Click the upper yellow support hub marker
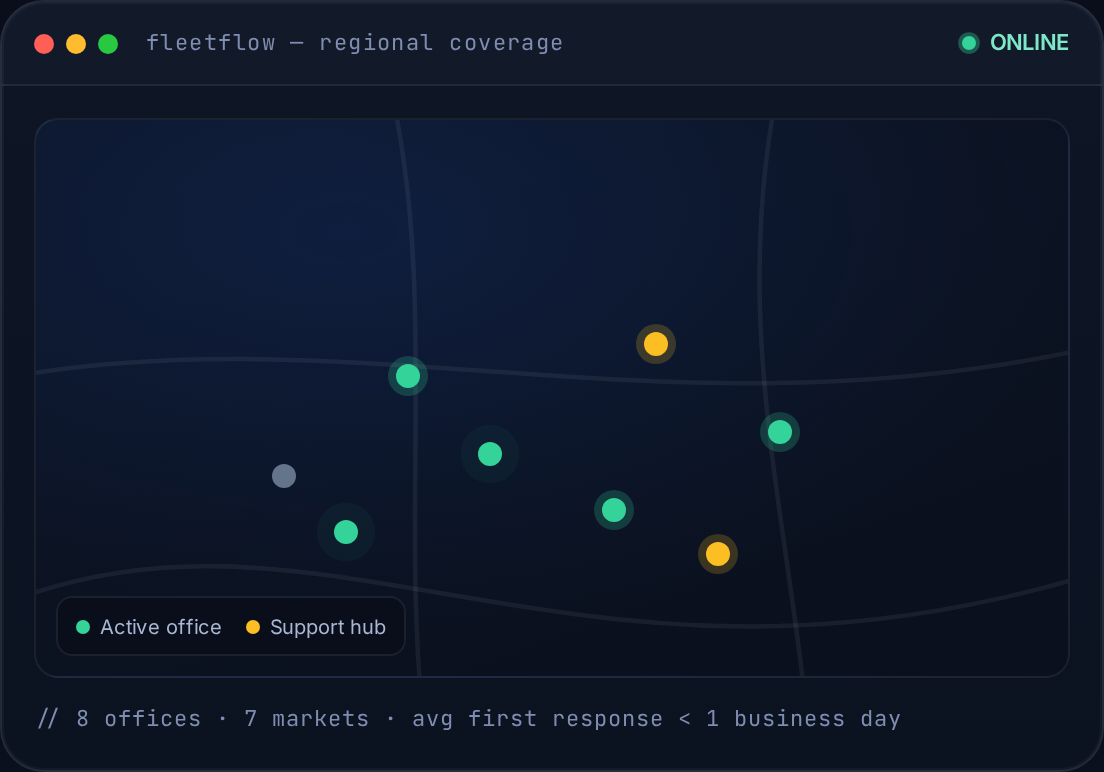The width and height of the screenshot is (1104, 772). coord(656,344)
